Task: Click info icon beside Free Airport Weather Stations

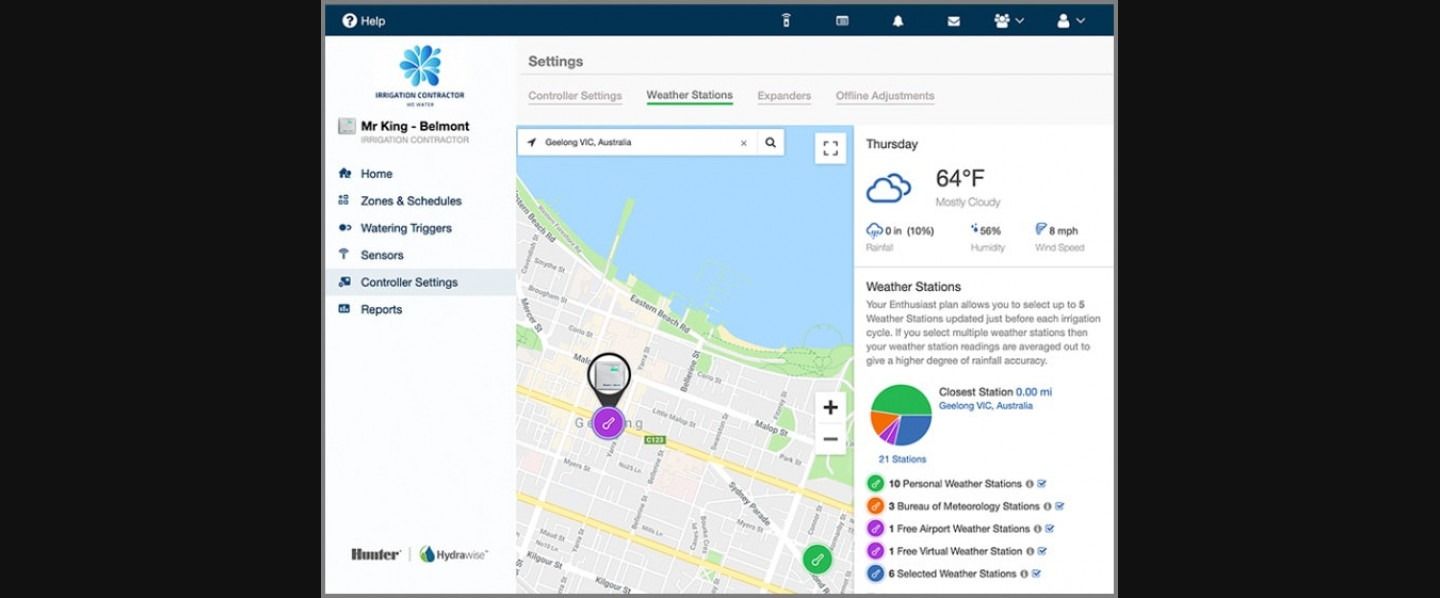Action: tap(1037, 529)
